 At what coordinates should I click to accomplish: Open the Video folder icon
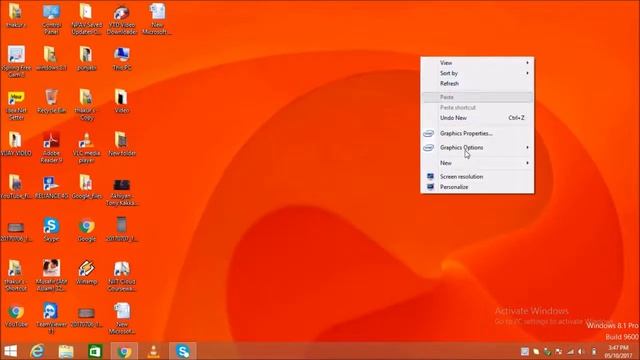(122, 101)
